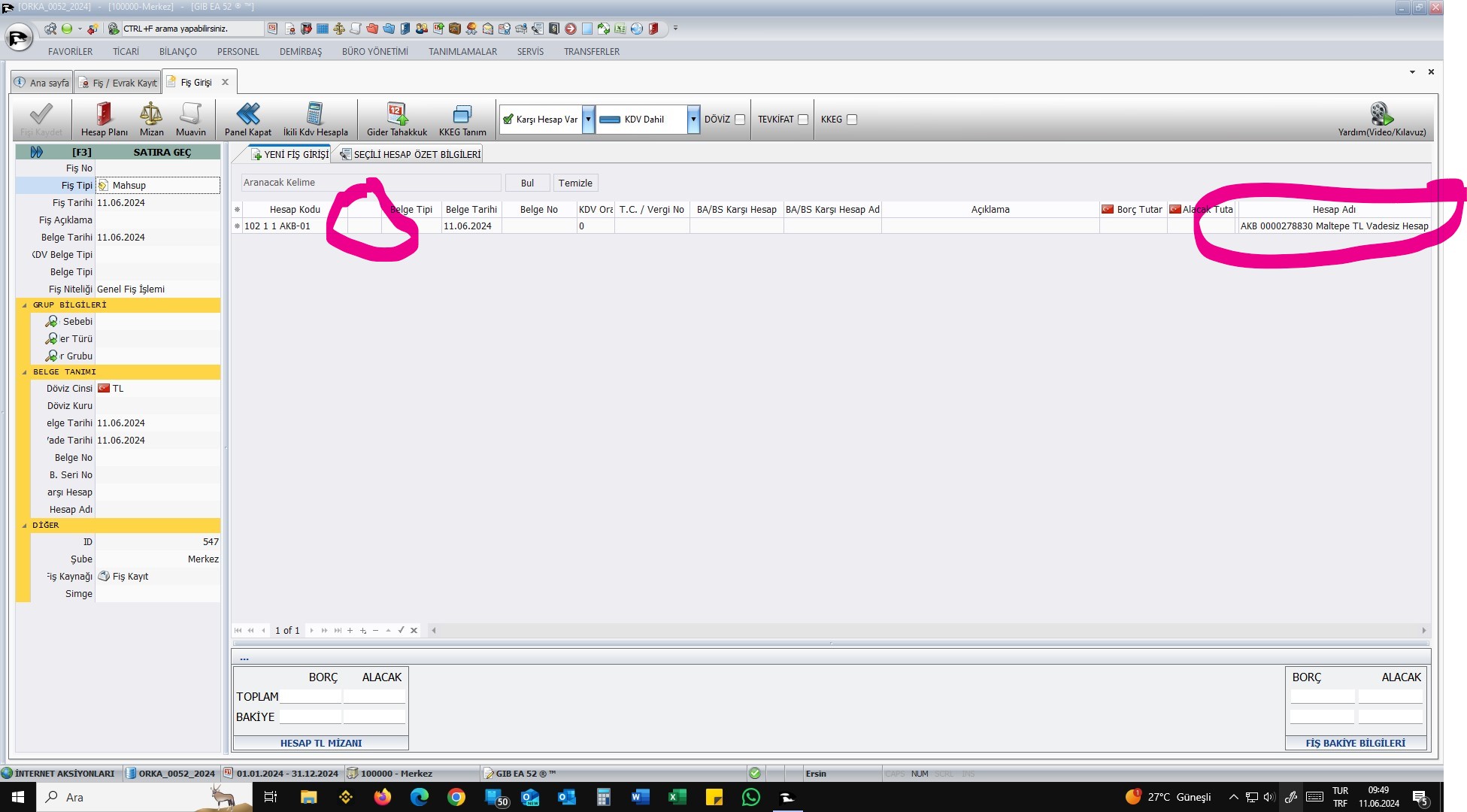Enable the DÖVİZ checkbox
The image size is (1467, 812).
[x=740, y=120]
